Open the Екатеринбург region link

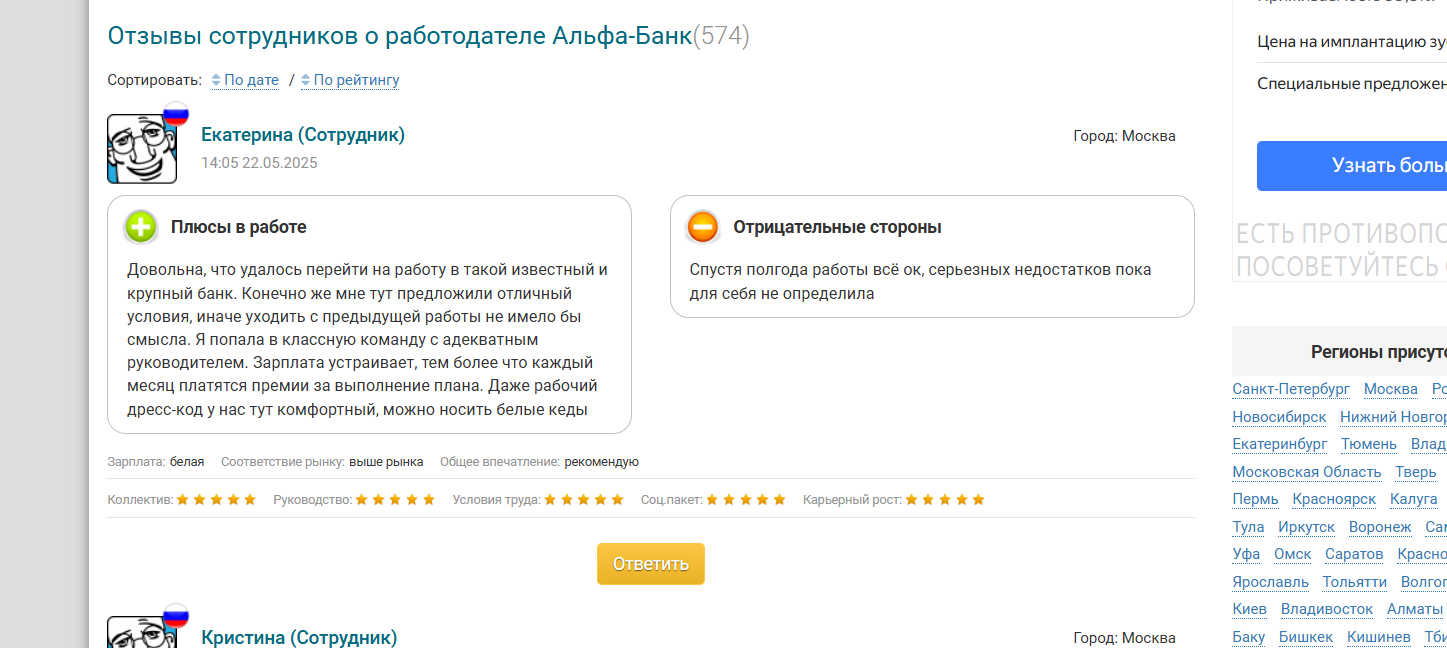tap(1280, 444)
